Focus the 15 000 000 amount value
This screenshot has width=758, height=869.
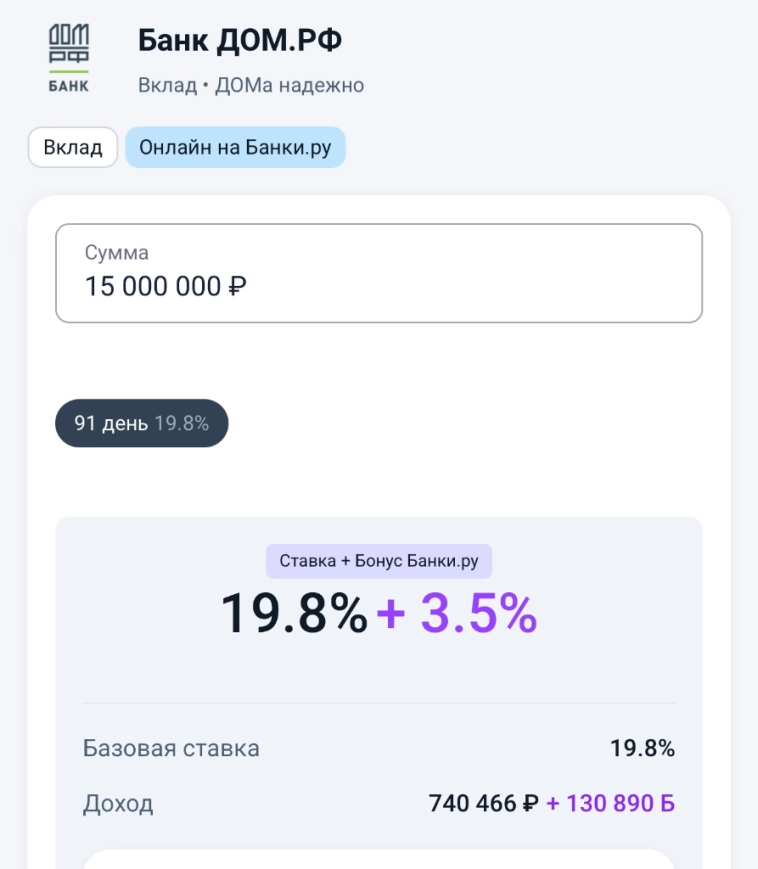(153, 286)
